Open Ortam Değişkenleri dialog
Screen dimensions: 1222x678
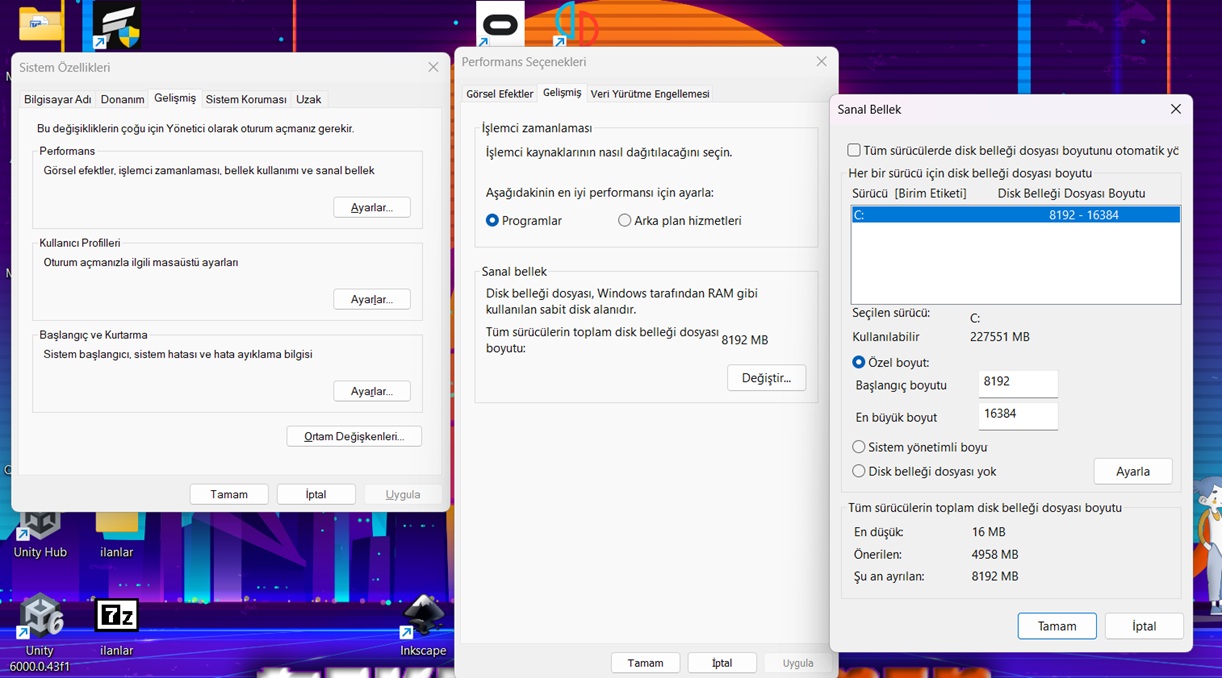pos(354,436)
